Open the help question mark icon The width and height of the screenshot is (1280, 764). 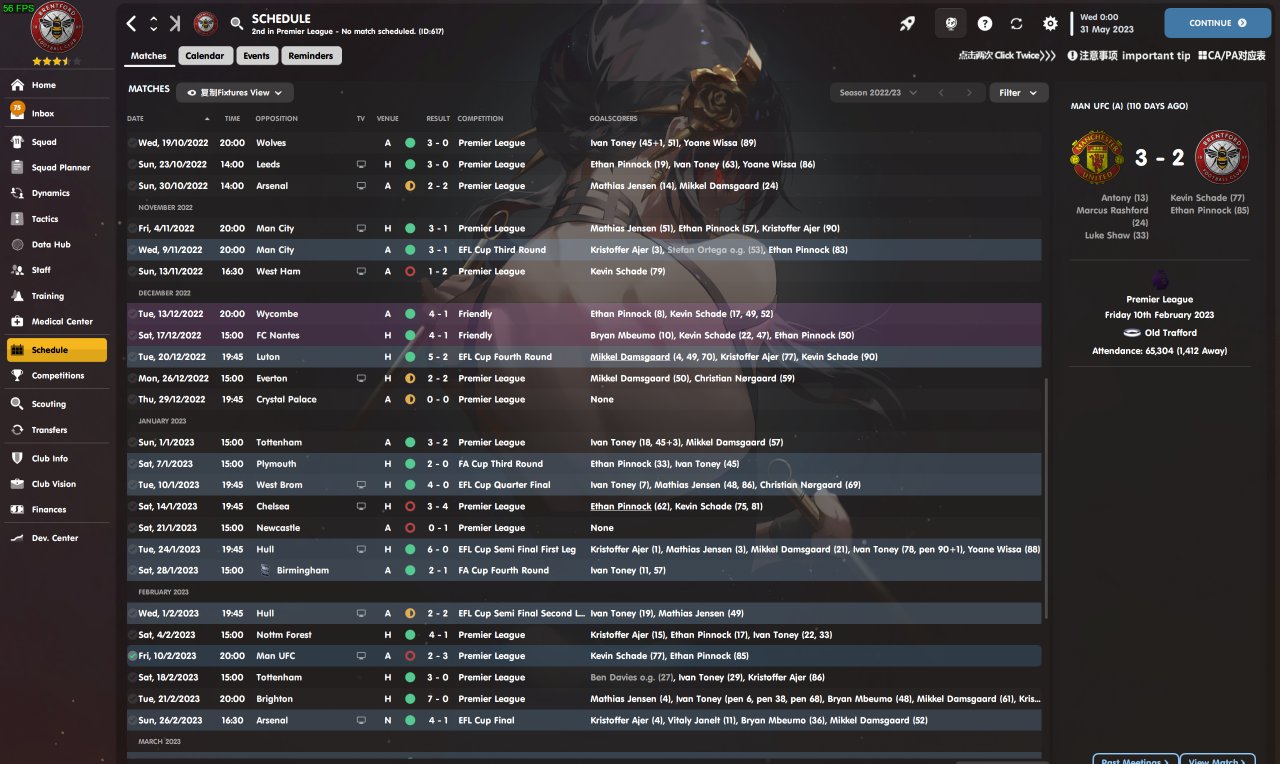coord(985,23)
